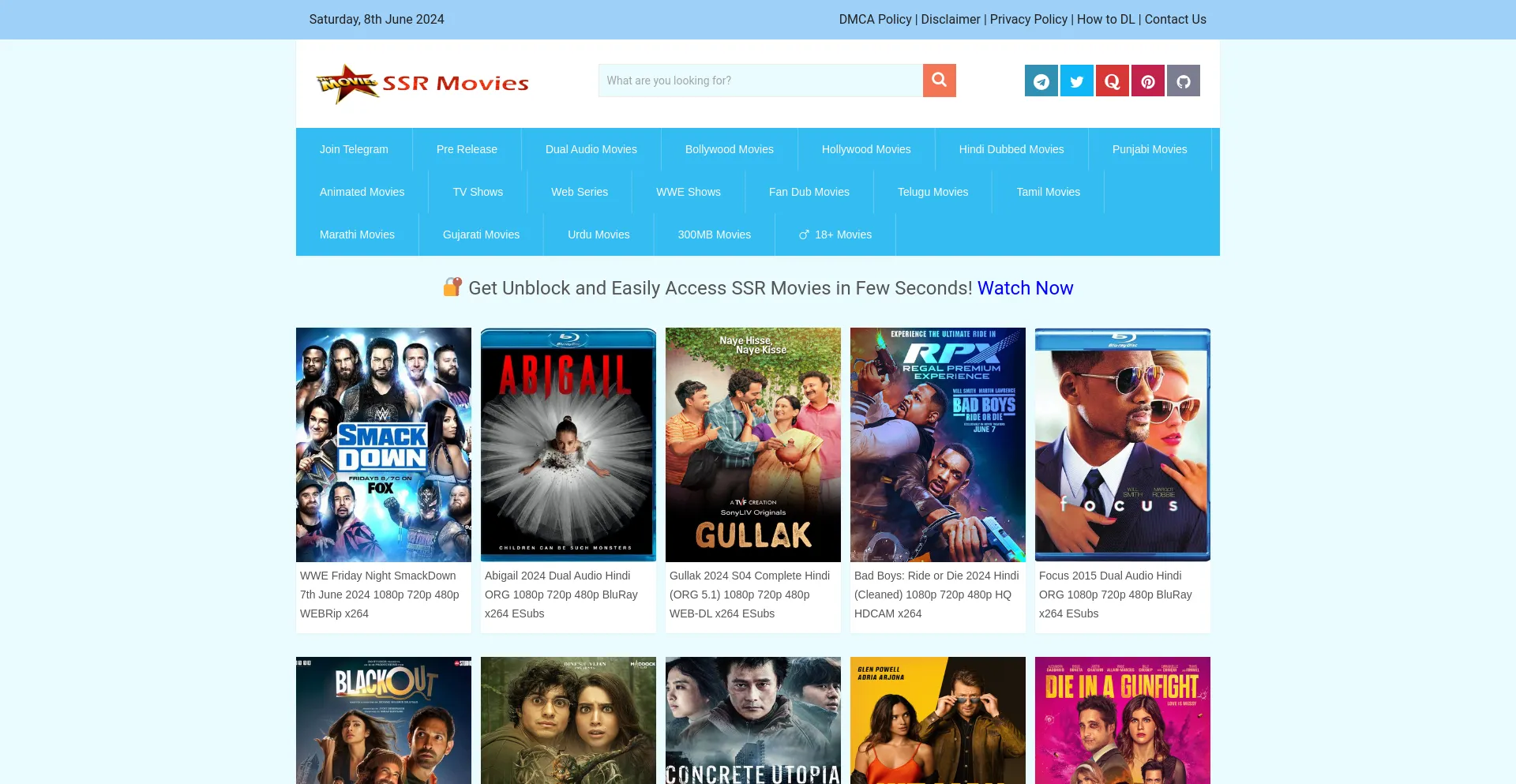Select the Gujarati Movies category
This screenshot has height=784, width=1516.
481,234
